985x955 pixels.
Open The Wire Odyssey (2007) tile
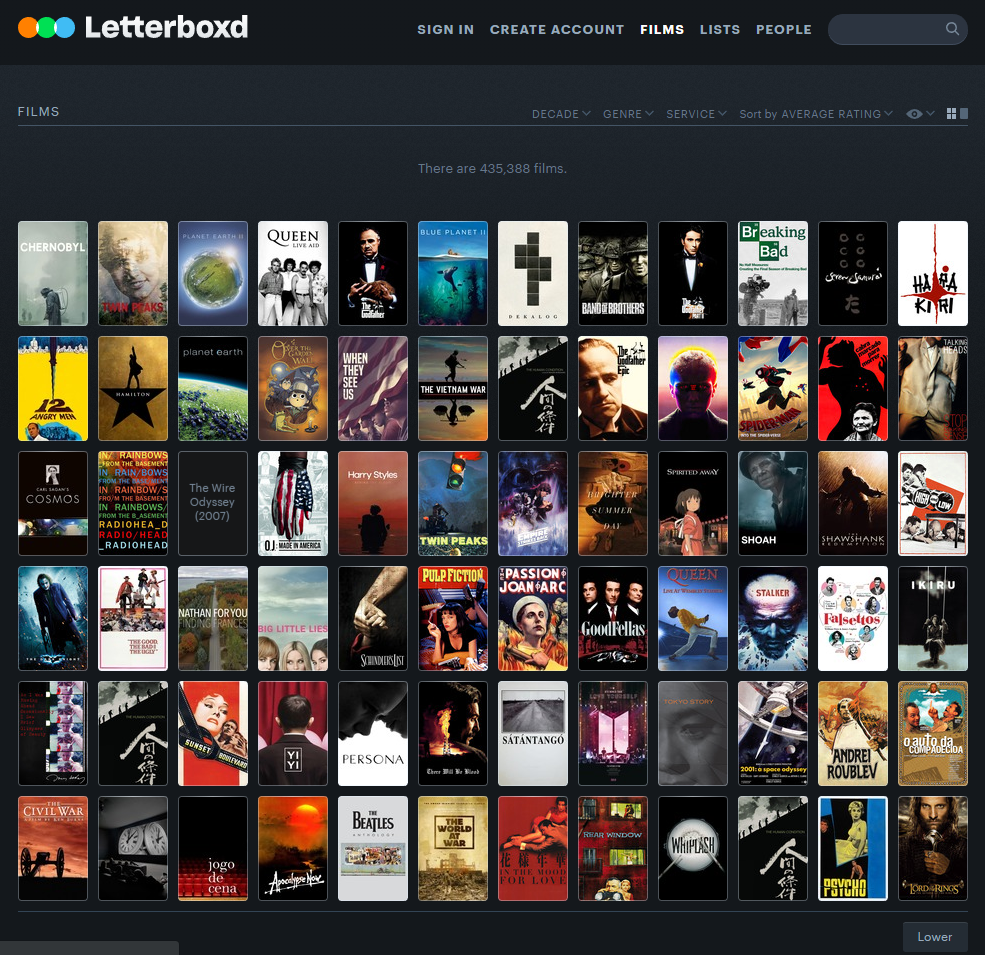[213, 503]
